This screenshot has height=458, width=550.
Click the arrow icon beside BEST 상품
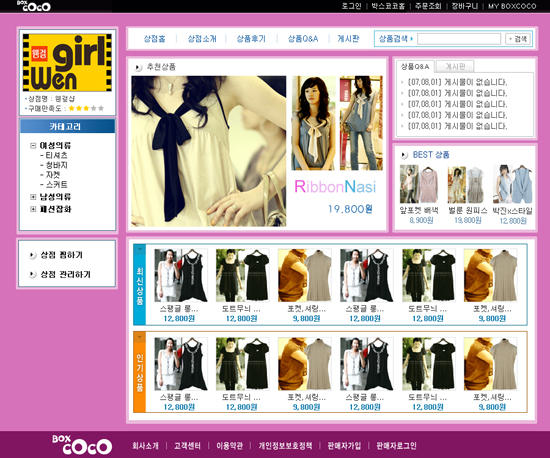coord(404,155)
